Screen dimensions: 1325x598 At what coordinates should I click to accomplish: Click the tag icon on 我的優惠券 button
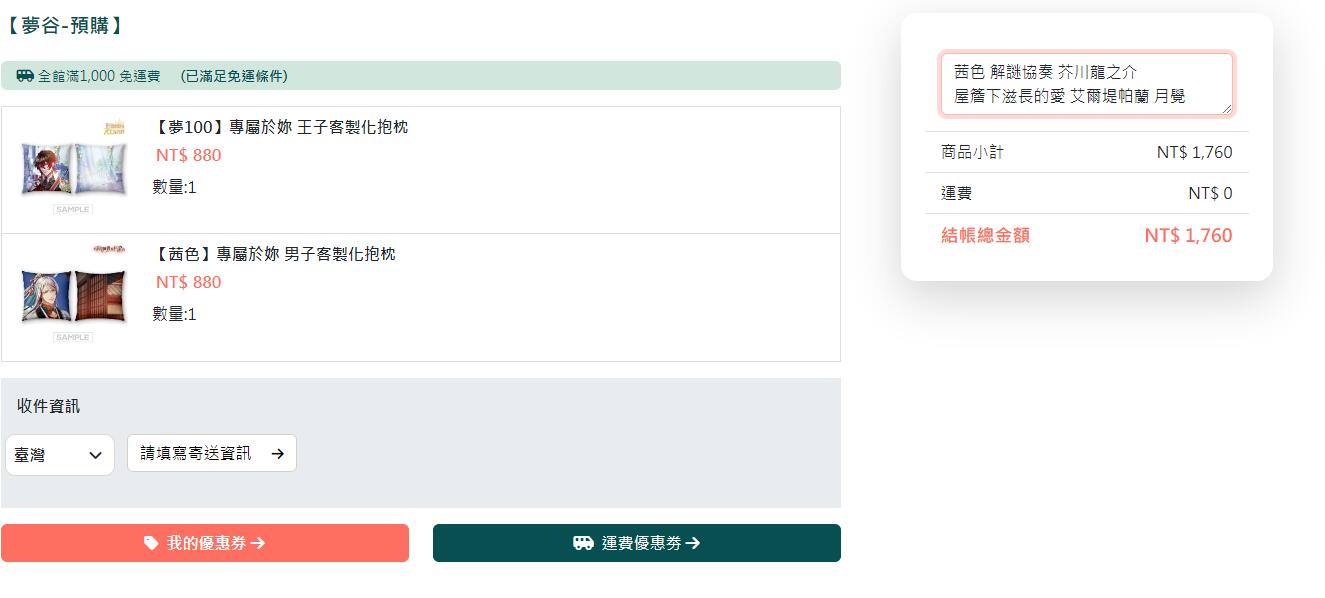[151, 543]
